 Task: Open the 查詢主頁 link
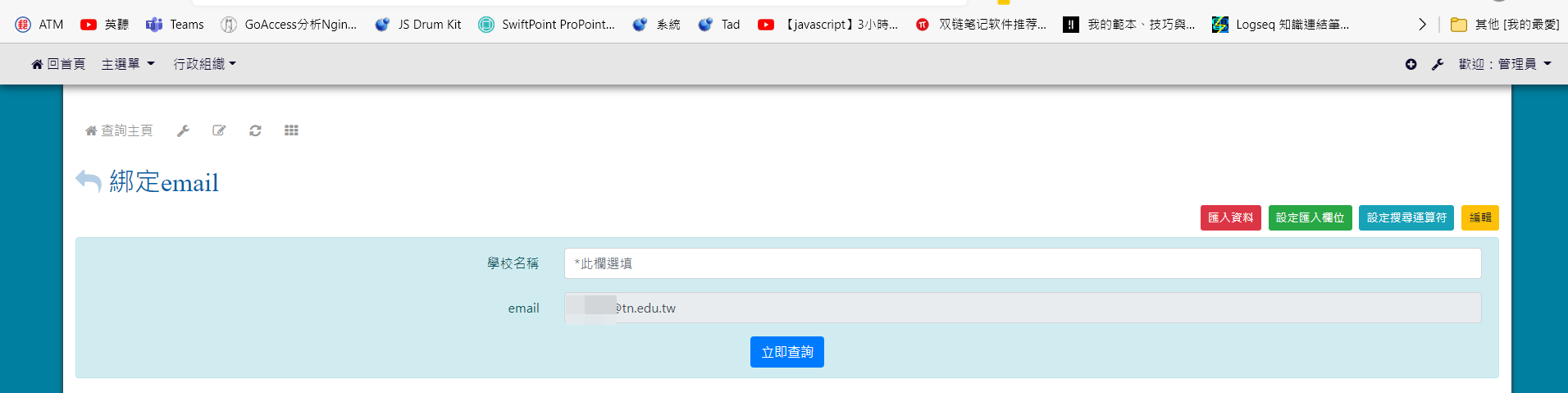coord(120,131)
